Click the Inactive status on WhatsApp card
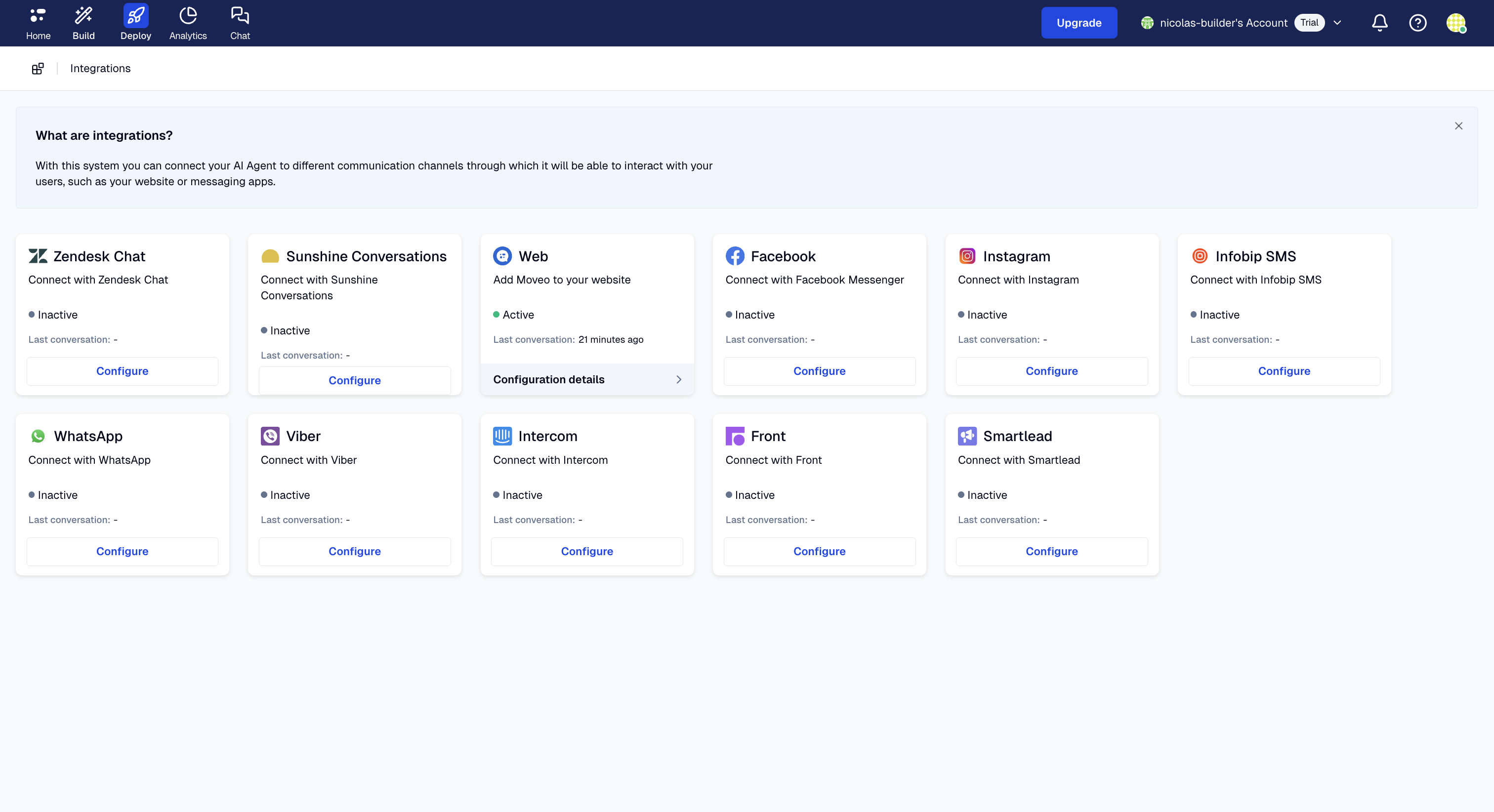This screenshot has width=1494, height=812. (53, 495)
